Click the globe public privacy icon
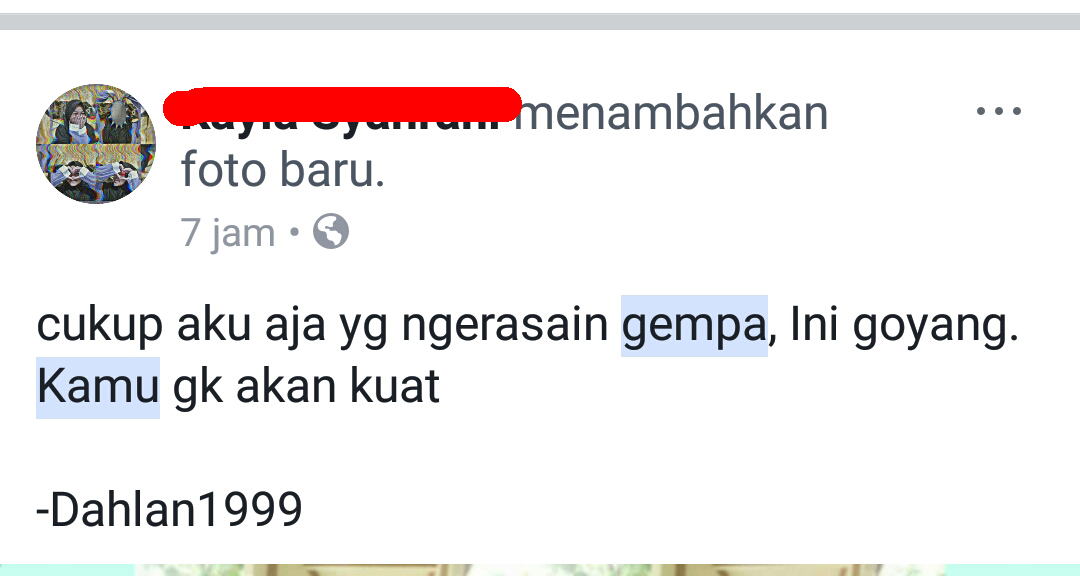Image resolution: width=1080 pixels, height=576 pixels. [x=331, y=232]
